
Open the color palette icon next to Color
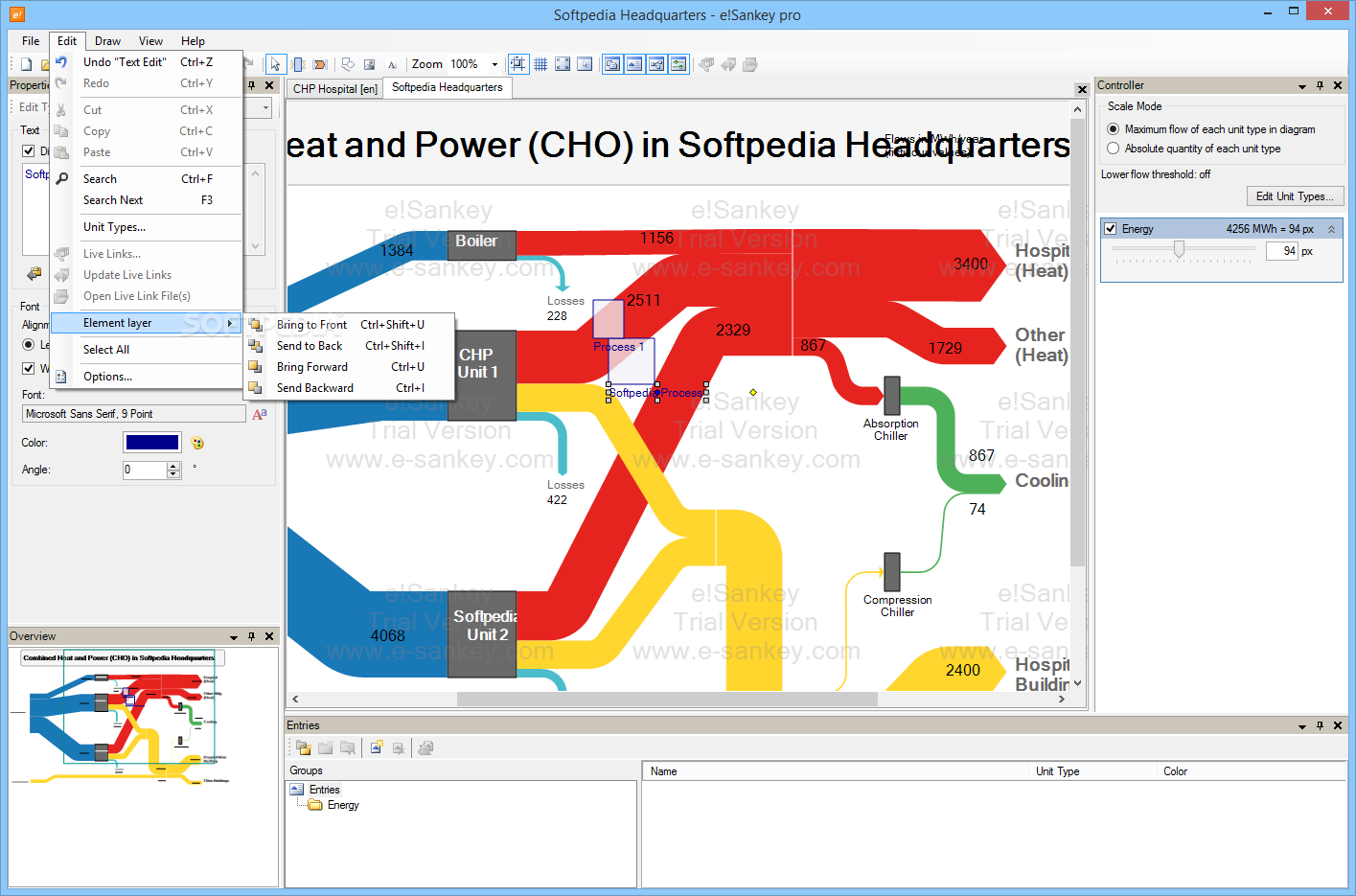tap(197, 443)
